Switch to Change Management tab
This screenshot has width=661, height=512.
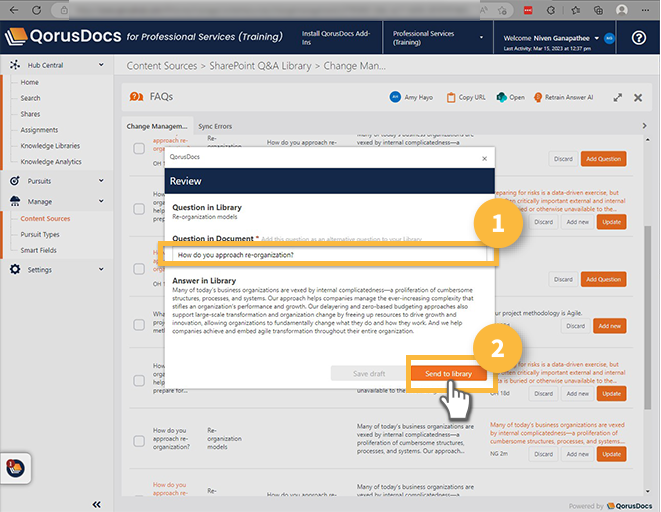point(157,126)
